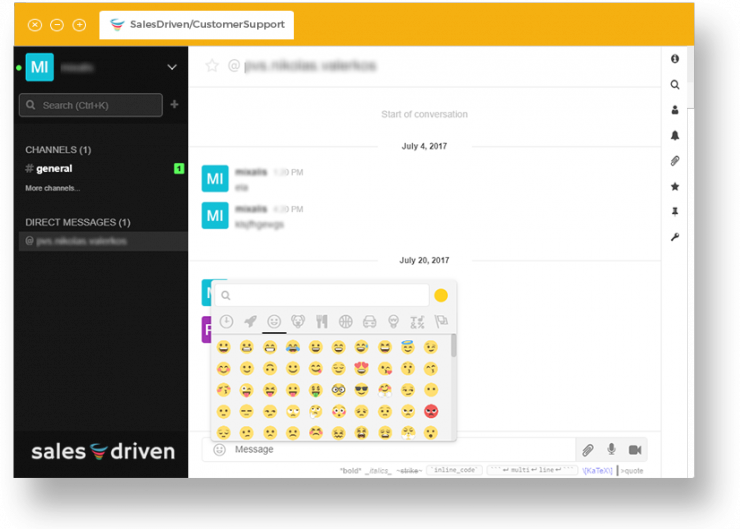The height and width of the screenshot is (529, 740).
Task: Click the MI user avatar in sidebar
Action: click(40, 67)
